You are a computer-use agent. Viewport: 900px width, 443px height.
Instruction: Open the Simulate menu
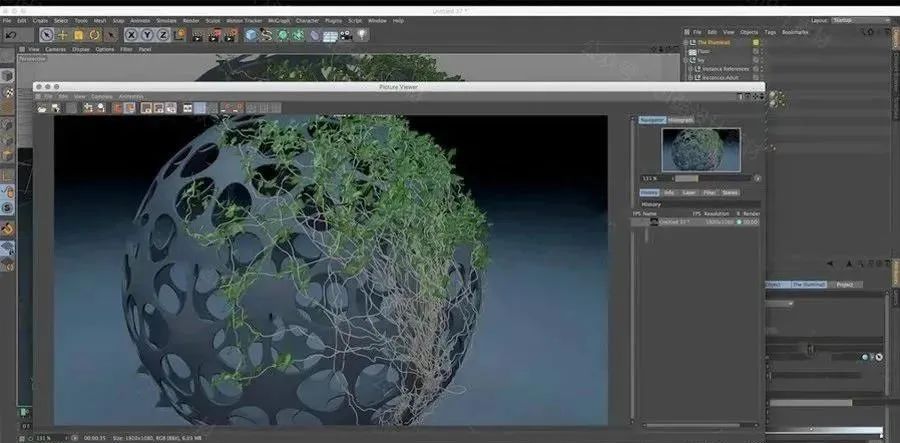(x=166, y=21)
